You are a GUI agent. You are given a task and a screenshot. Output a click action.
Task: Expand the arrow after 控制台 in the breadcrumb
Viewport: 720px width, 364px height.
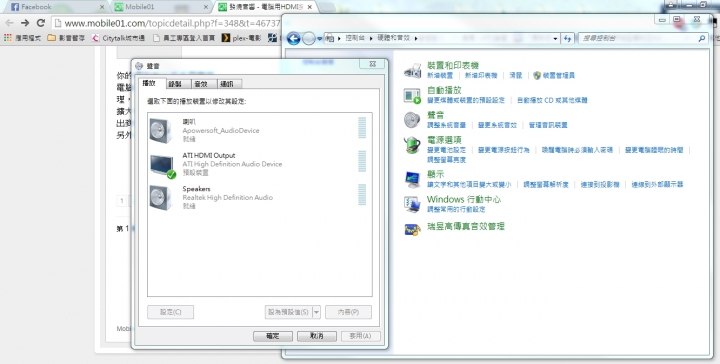[371, 39]
